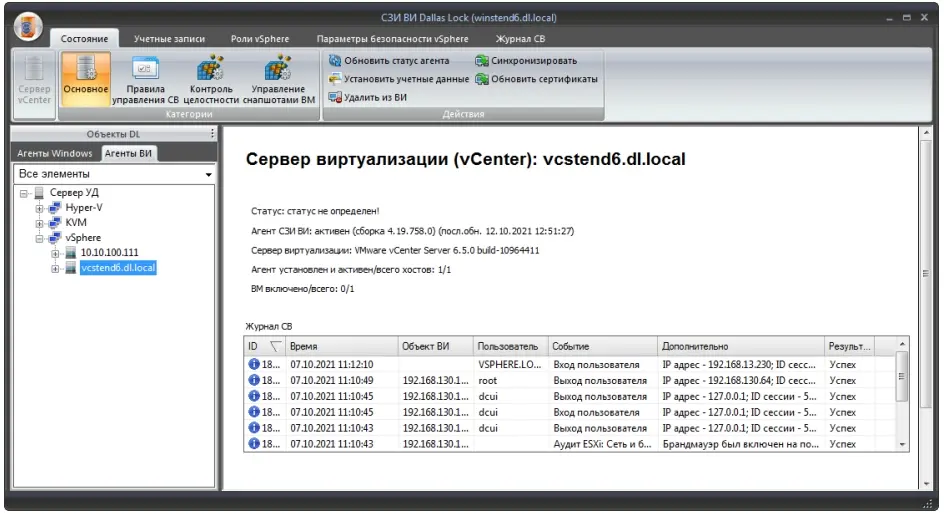The image size is (944, 514).
Task: Click the 10.10.100.111 server icon
Action: [x=70, y=253]
